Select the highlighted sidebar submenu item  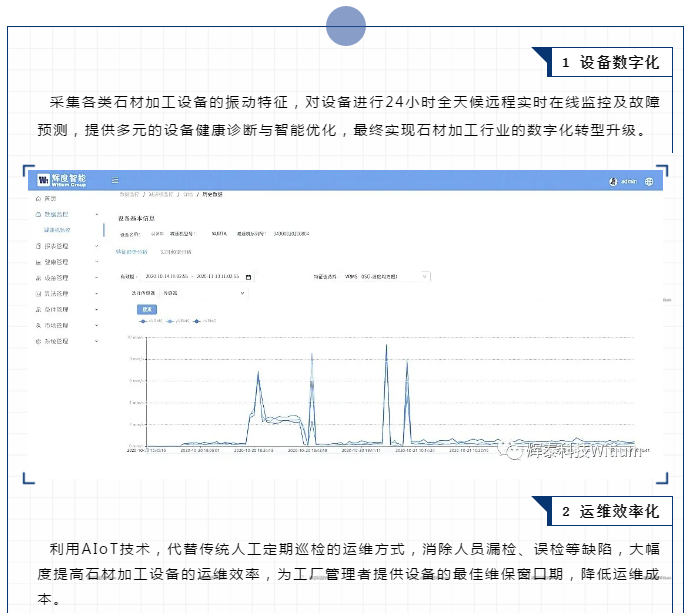click(57, 229)
